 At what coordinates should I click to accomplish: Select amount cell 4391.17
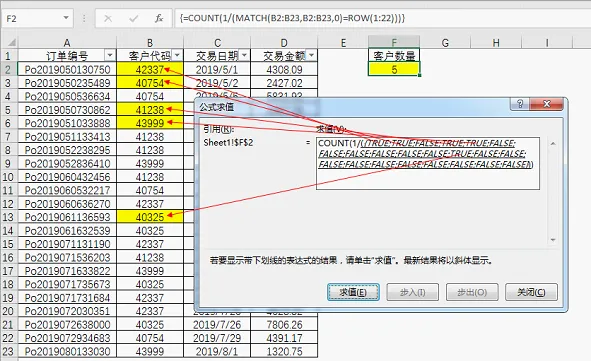coord(284,338)
